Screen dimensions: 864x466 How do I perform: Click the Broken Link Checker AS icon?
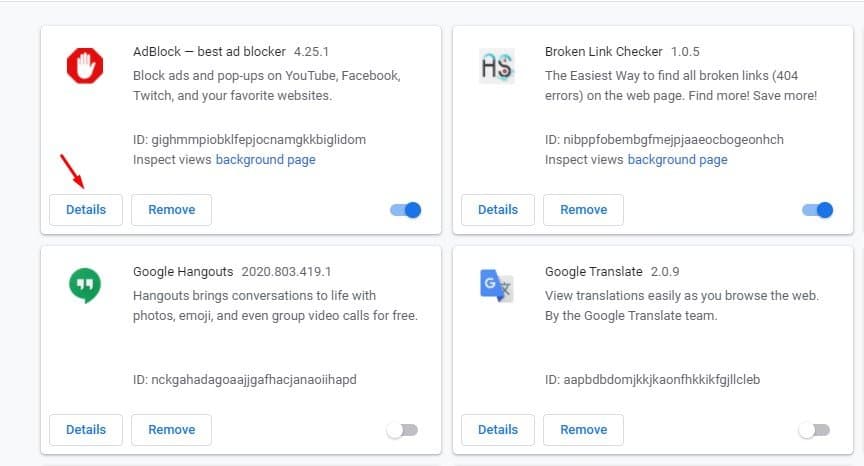click(x=496, y=66)
